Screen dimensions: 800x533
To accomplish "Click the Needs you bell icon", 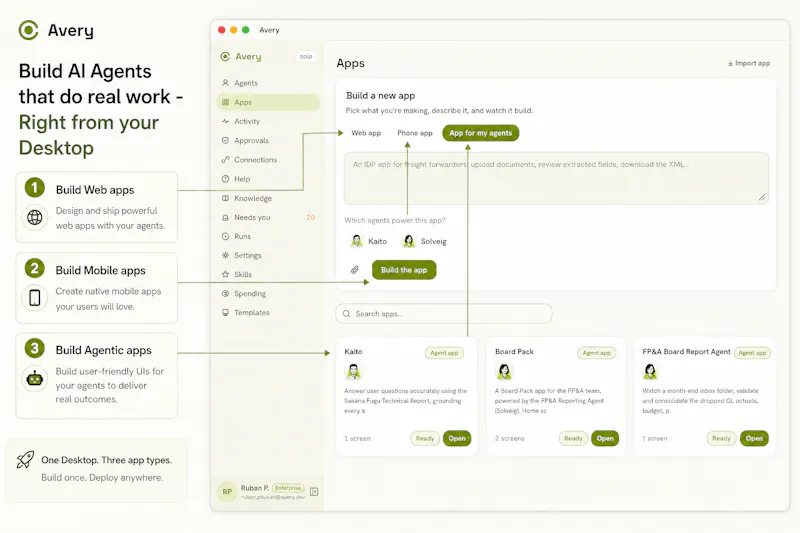I will [x=225, y=217].
